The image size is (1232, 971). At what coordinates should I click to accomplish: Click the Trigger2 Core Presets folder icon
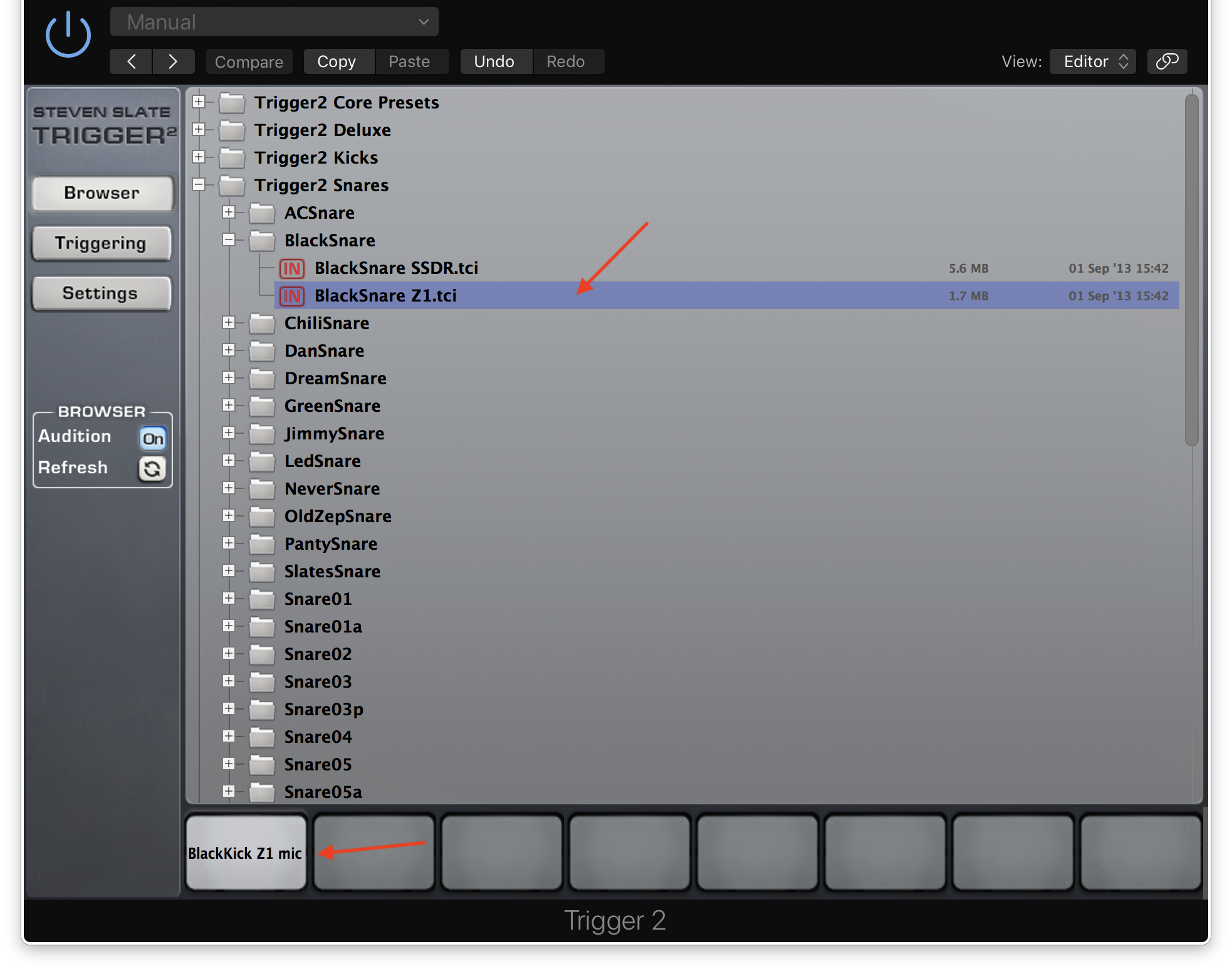(x=232, y=102)
